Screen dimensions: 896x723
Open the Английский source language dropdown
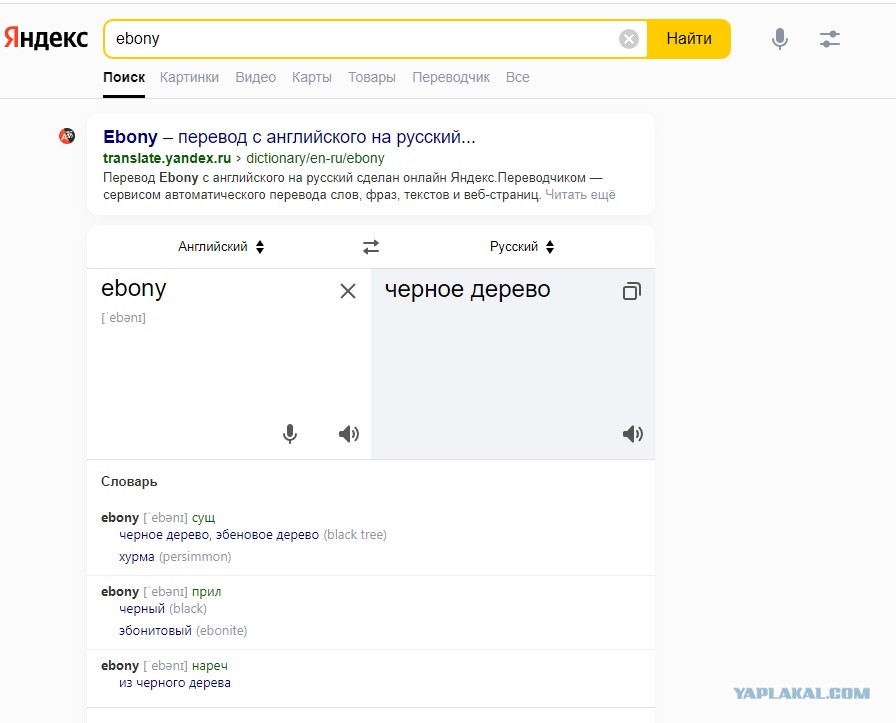click(x=221, y=247)
